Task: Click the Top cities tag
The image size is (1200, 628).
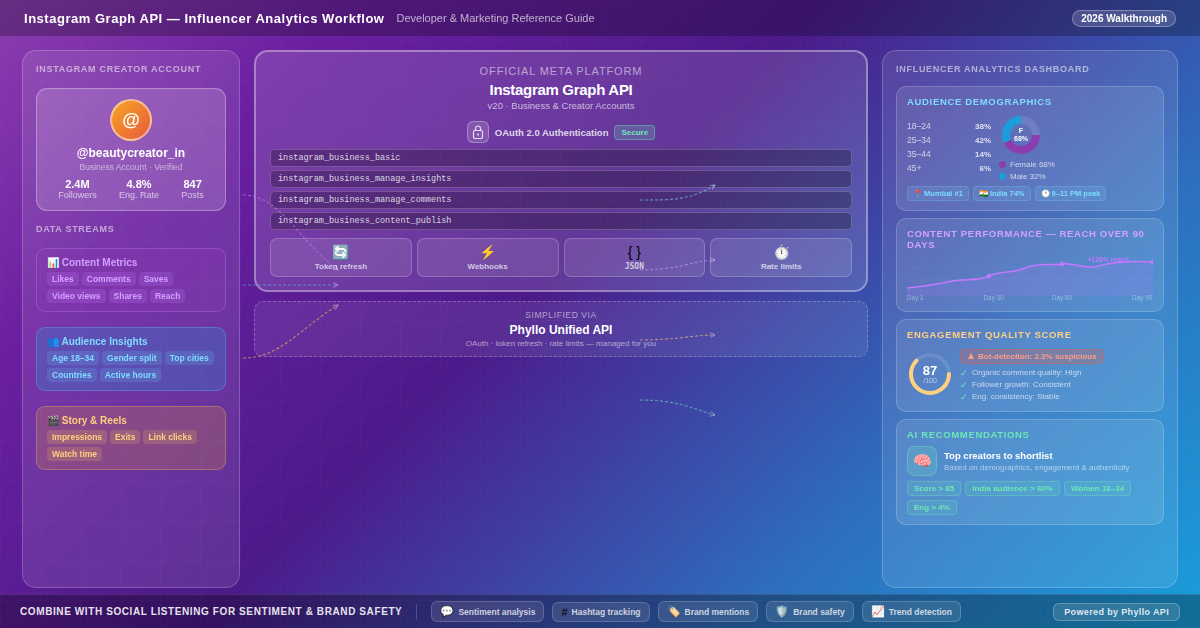Action: point(189,358)
